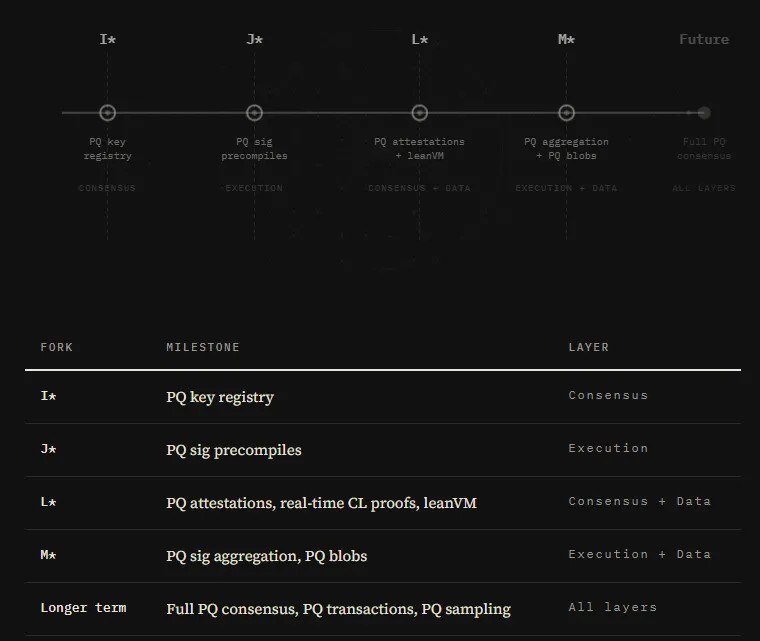Click the J* label above the timeline
The image size is (760, 641).
(254, 40)
